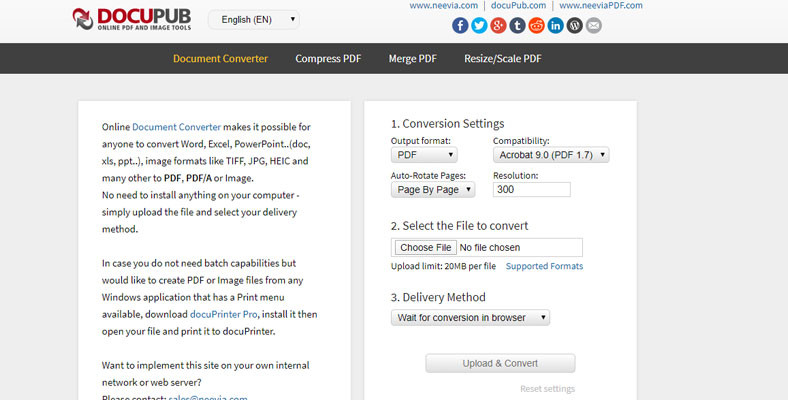The width and height of the screenshot is (788, 400).
Task: Open the Supported Formats link
Action: (544, 266)
